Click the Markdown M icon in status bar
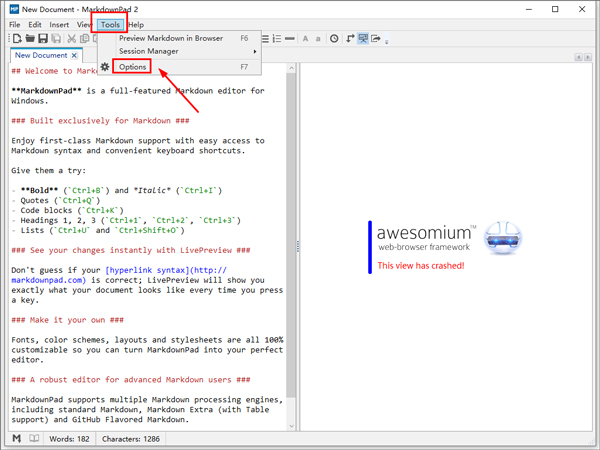 click(x=17, y=438)
